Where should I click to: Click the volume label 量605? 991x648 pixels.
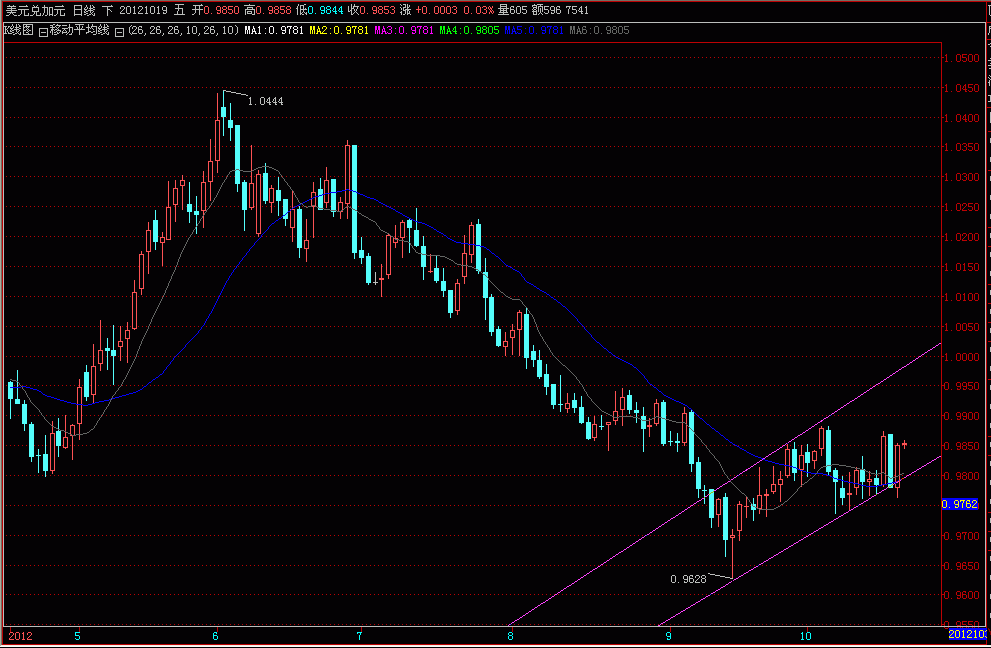tap(512, 10)
